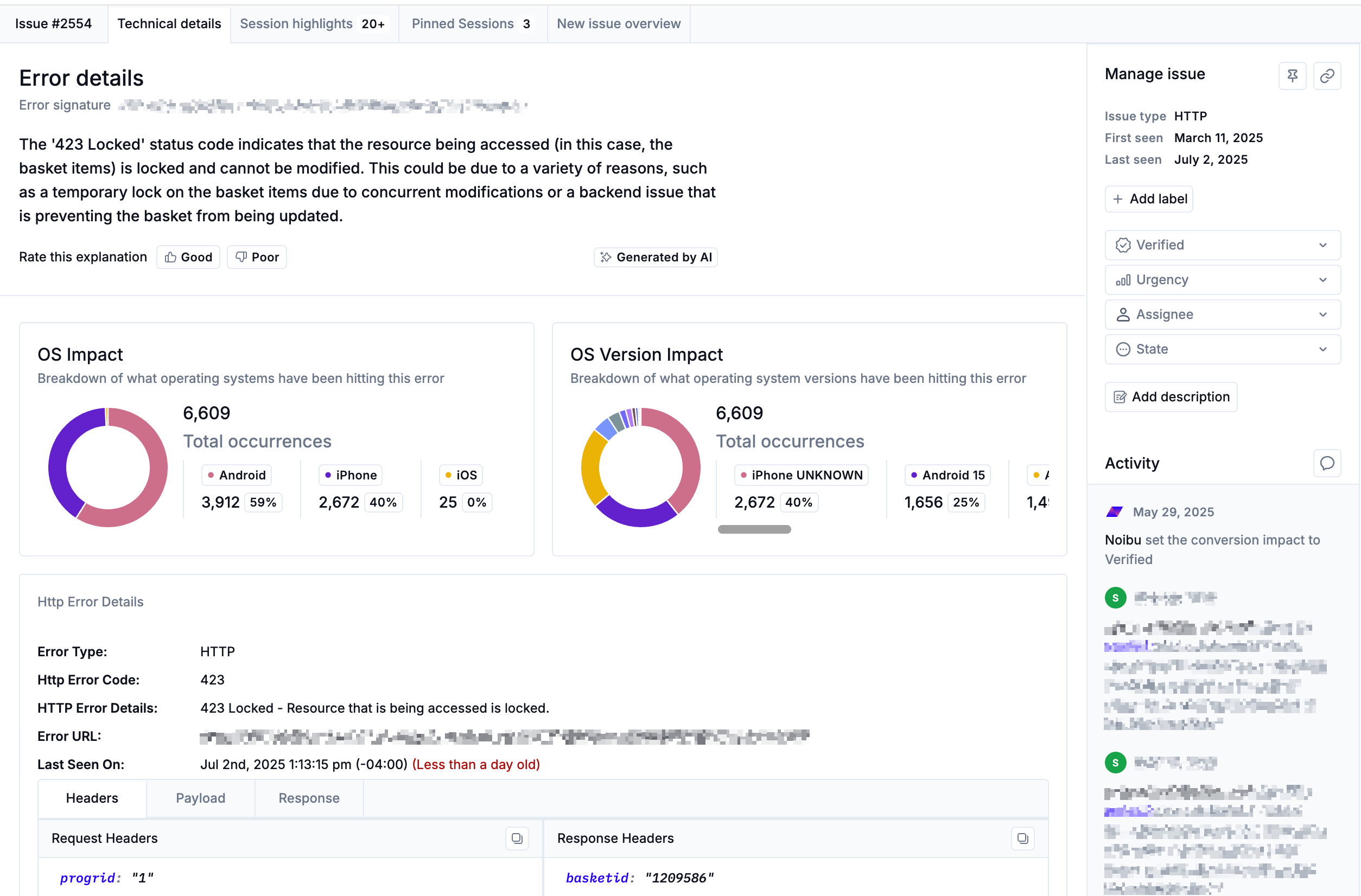Select the Payload tab
Screen dimensions: 1361x896
pos(200,798)
